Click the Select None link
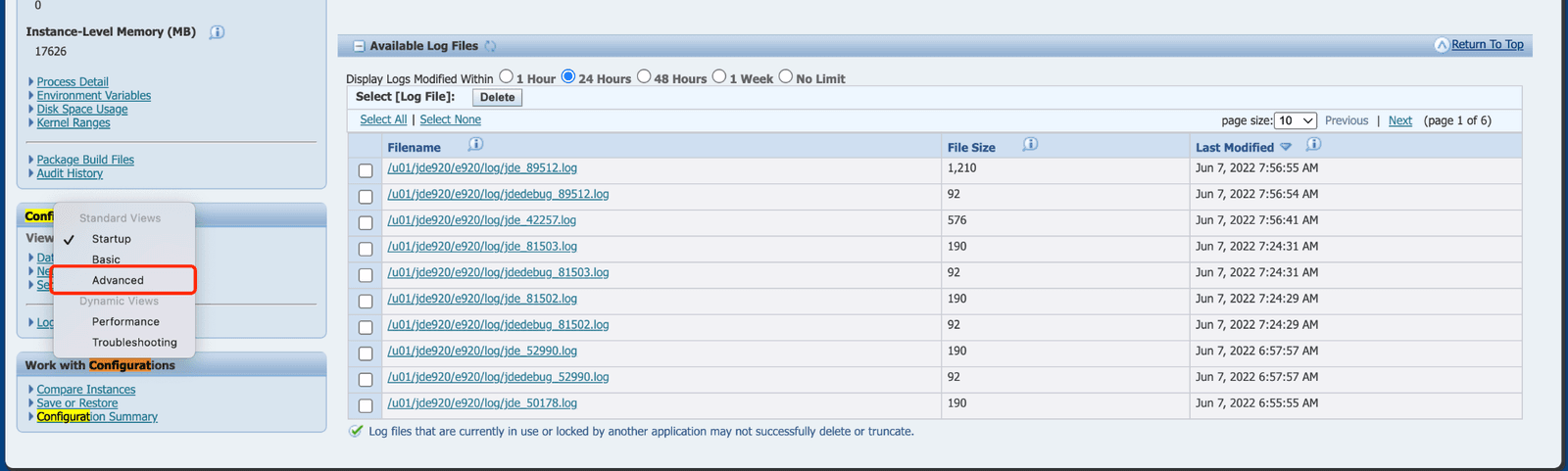Screen dimensions: 1568x471 tap(450, 119)
